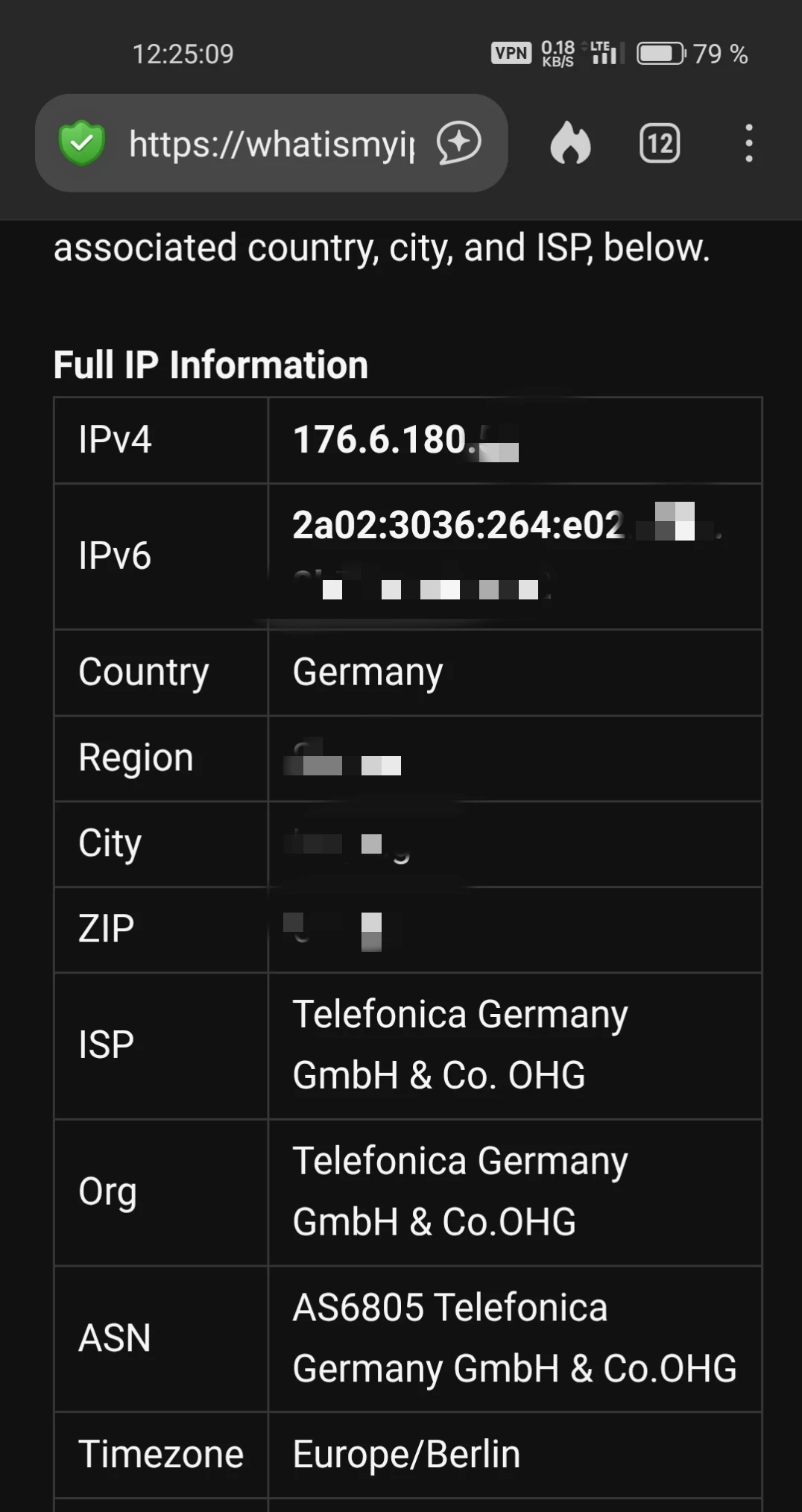
Task: Tap the Org Telefonica Germany value
Action: (460, 1191)
